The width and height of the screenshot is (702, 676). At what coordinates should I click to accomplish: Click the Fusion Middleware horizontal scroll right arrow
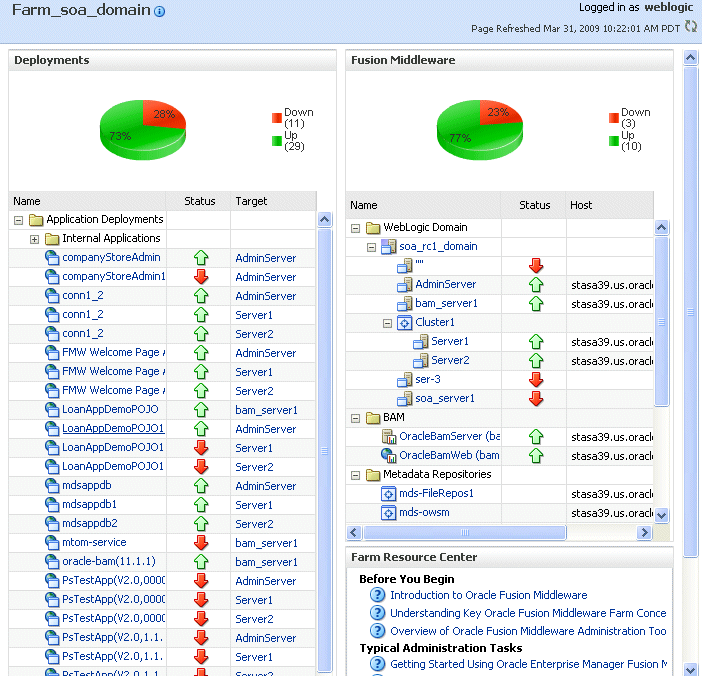coord(644,532)
